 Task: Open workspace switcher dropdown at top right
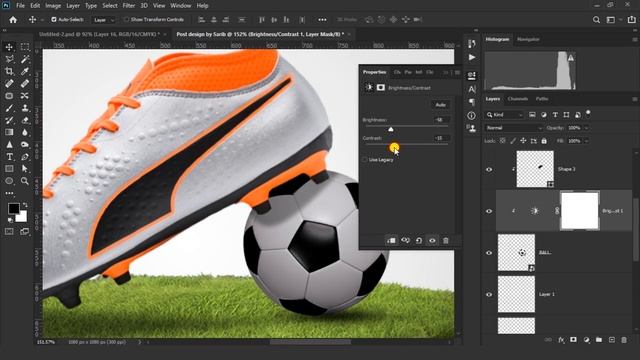[x=613, y=20]
